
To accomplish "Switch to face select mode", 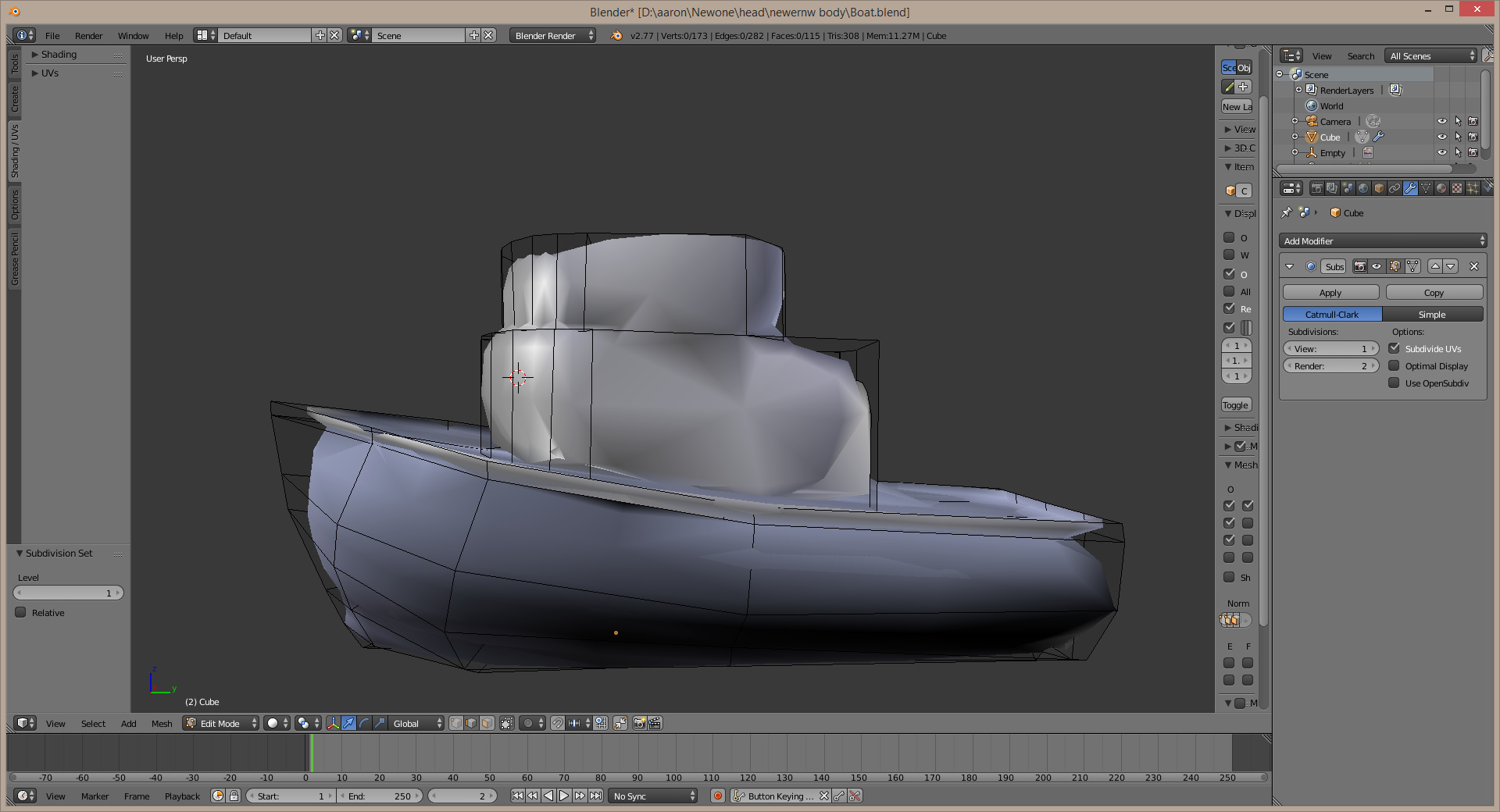I will click(x=487, y=723).
